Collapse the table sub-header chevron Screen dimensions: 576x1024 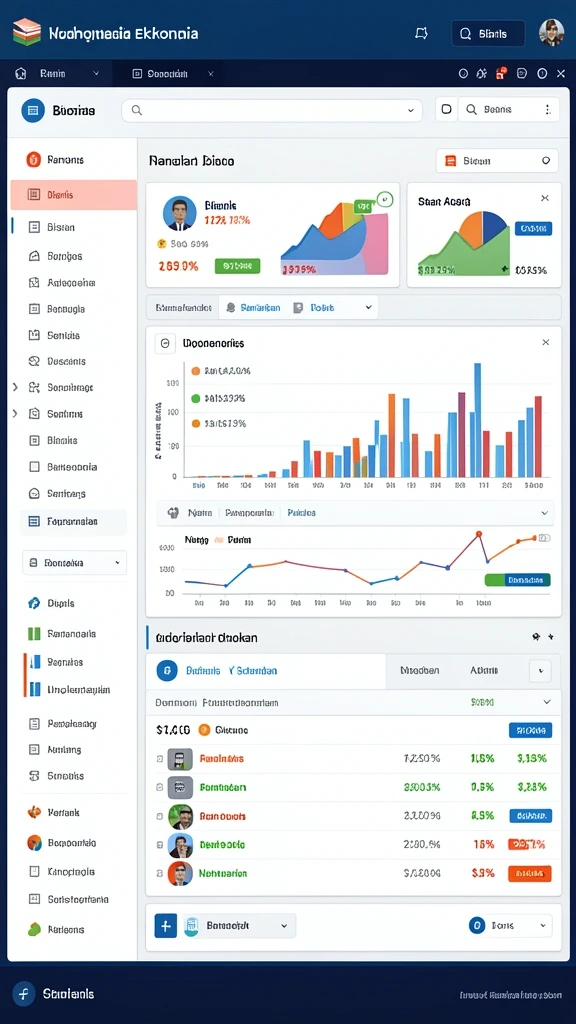click(547, 702)
